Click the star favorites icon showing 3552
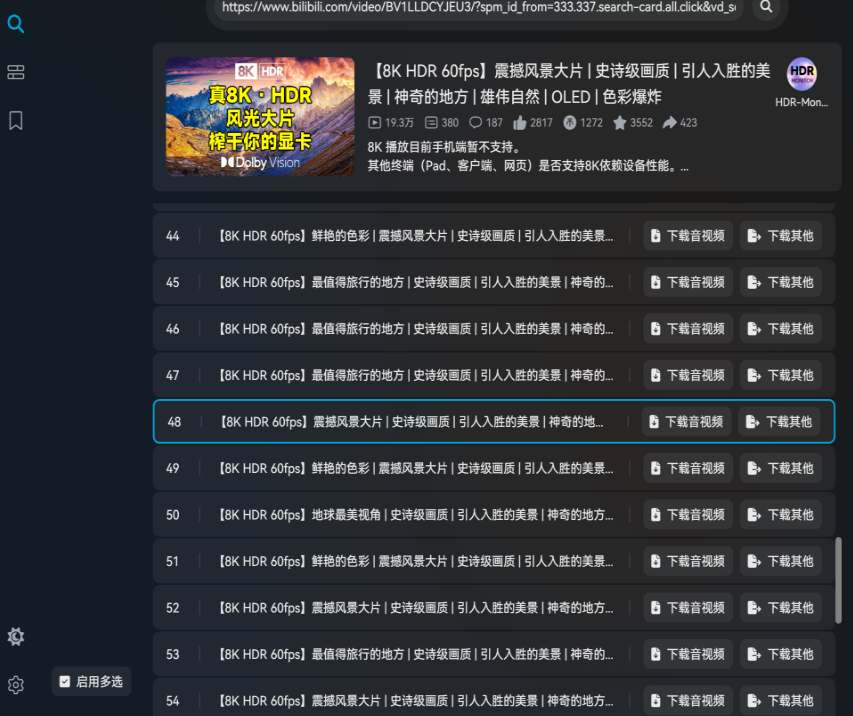 click(619, 123)
